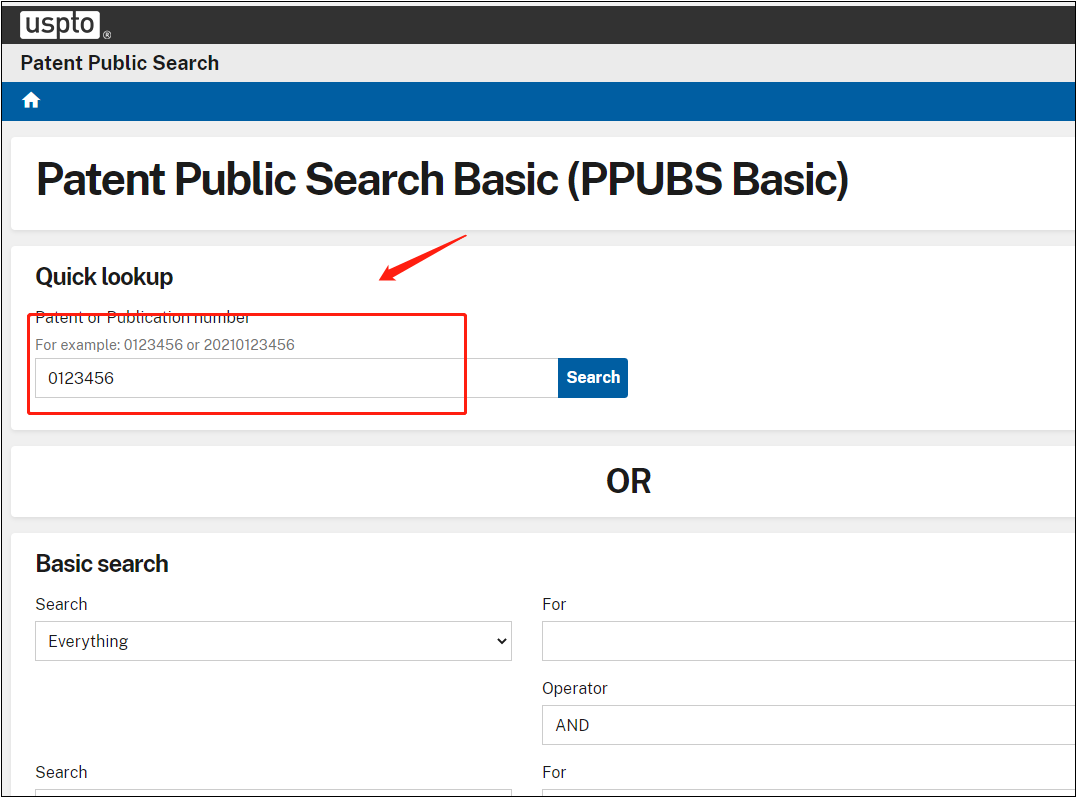Open the Patent Public Search title link
Image resolution: width=1077 pixels, height=798 pixels.
(x=119, y=63)
